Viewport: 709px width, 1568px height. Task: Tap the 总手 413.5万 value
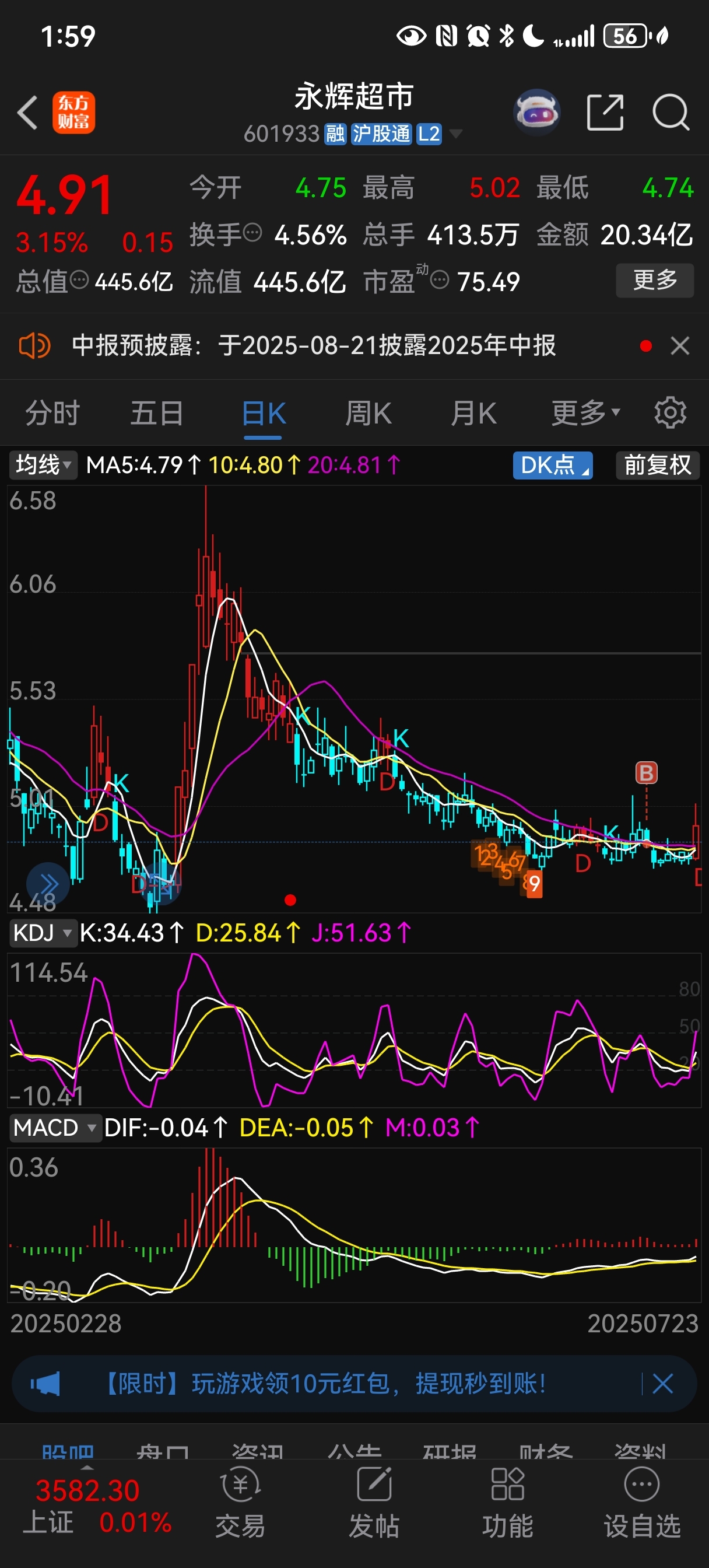coord(473,235)
